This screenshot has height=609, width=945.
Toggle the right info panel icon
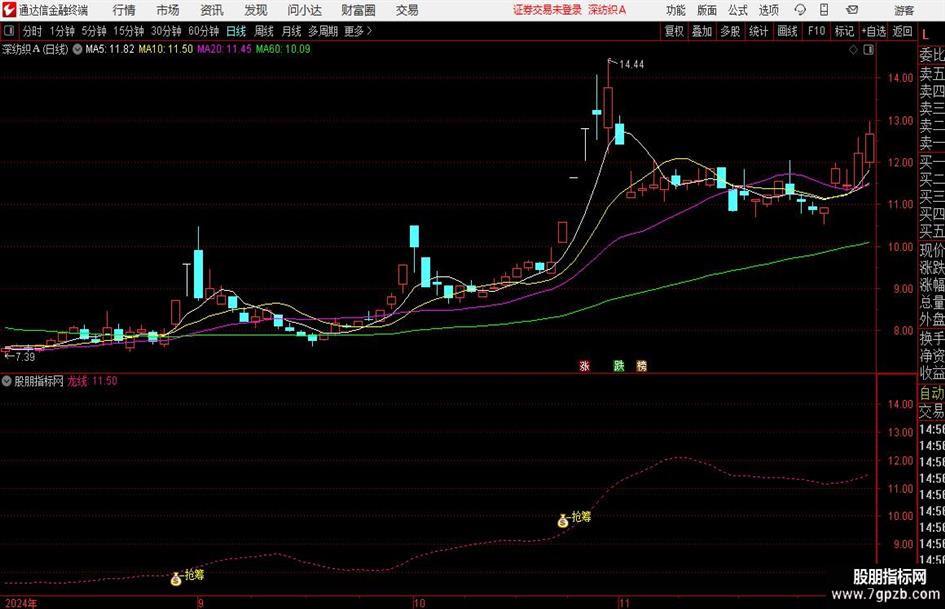tap(868, 50)
